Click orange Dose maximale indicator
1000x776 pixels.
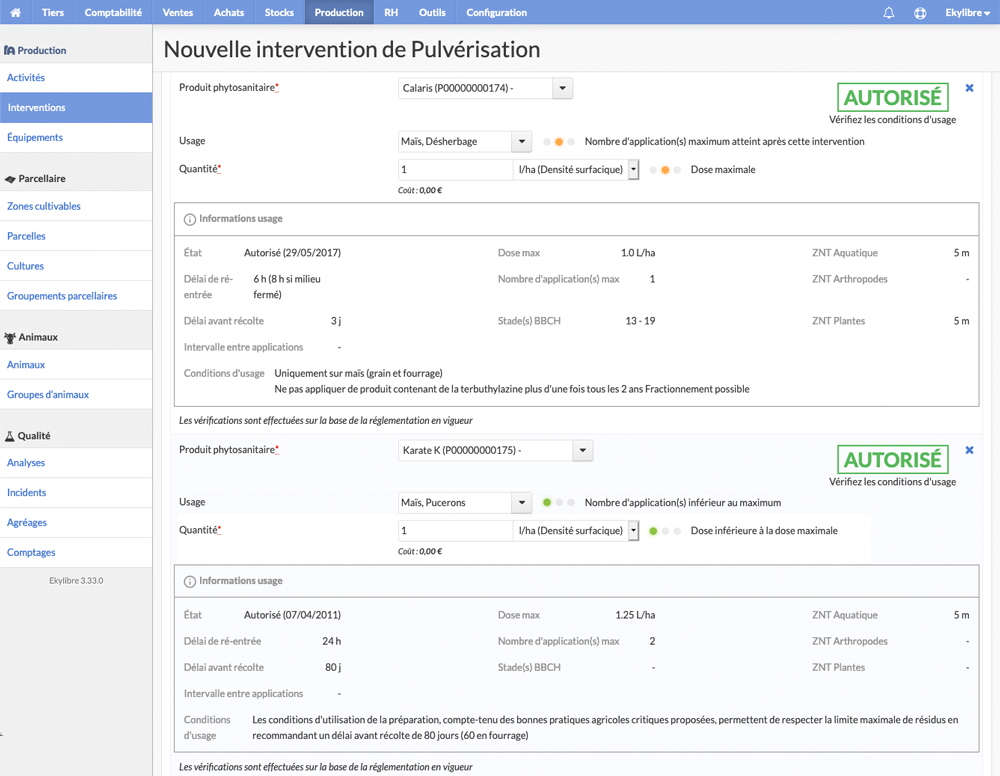[x=665, y=170]
